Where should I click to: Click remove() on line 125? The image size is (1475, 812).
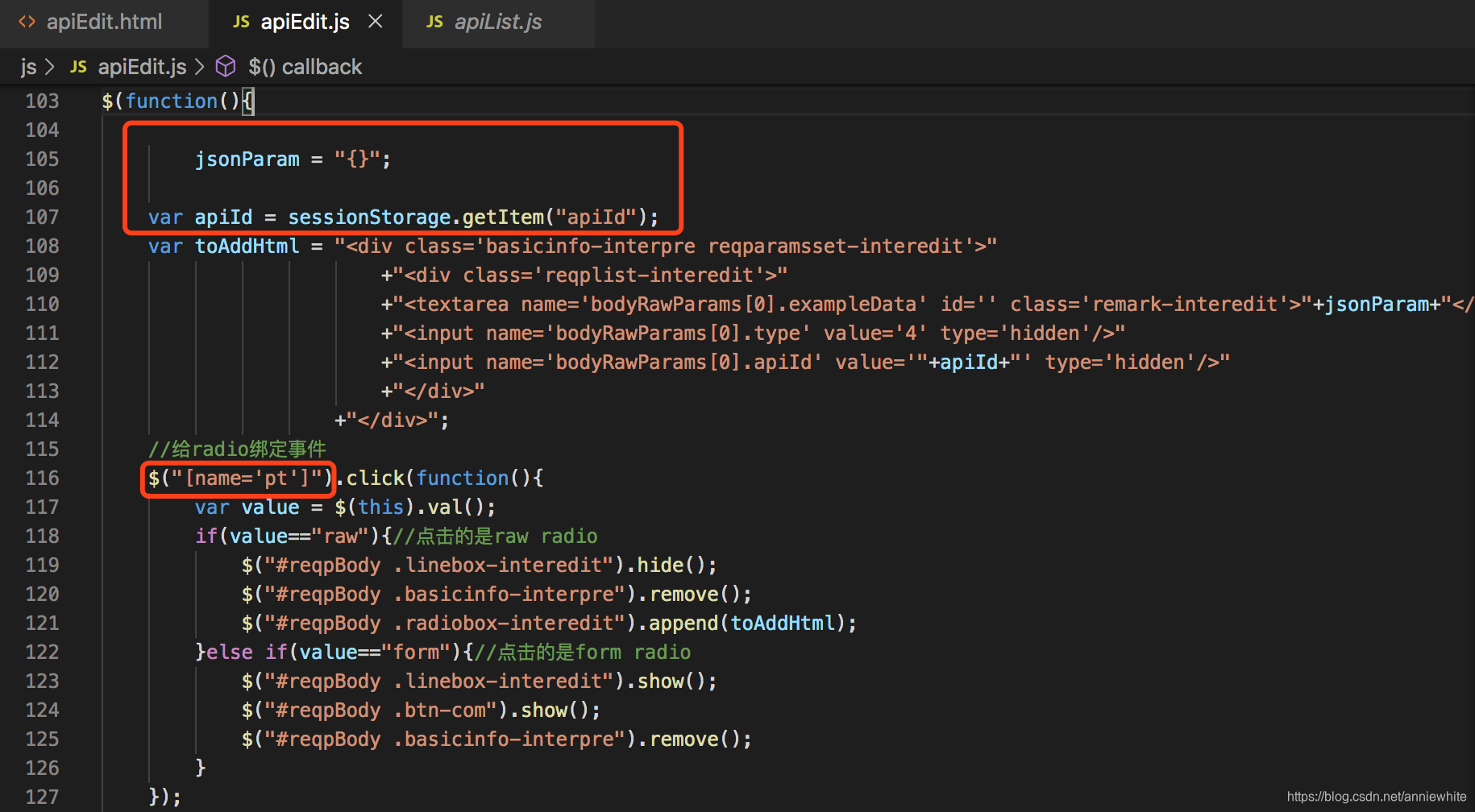click(x=696, y=739)
